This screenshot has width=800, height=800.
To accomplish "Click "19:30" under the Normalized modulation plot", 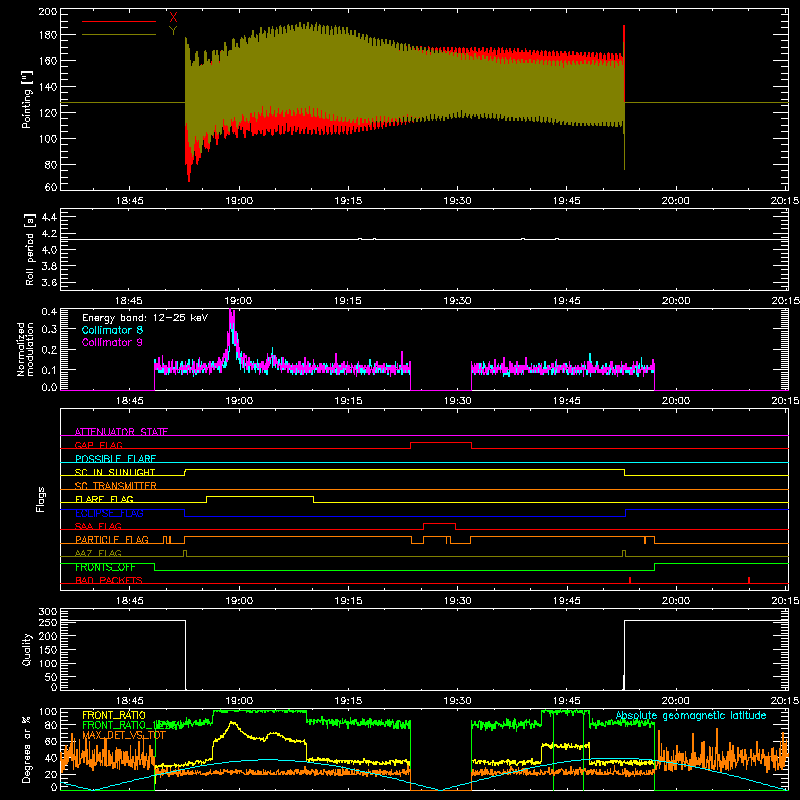I will pos(457,401).
